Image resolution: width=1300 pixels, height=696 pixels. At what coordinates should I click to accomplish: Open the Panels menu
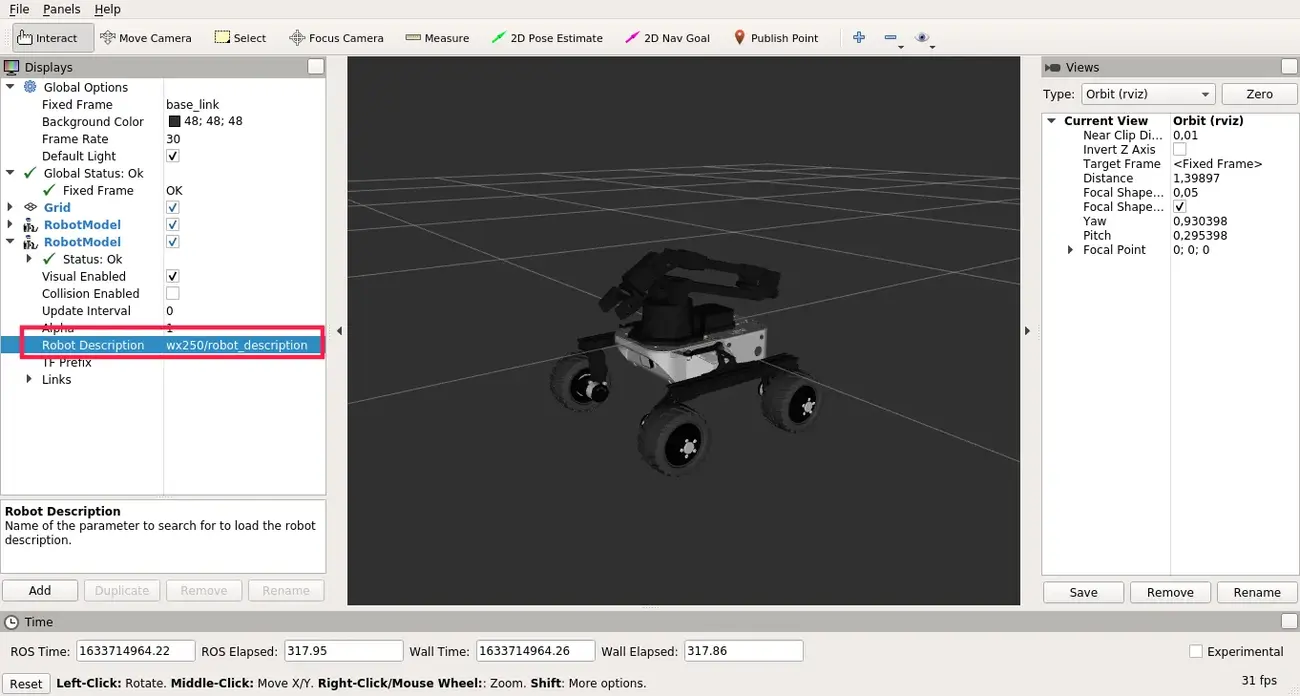(62, 9)
